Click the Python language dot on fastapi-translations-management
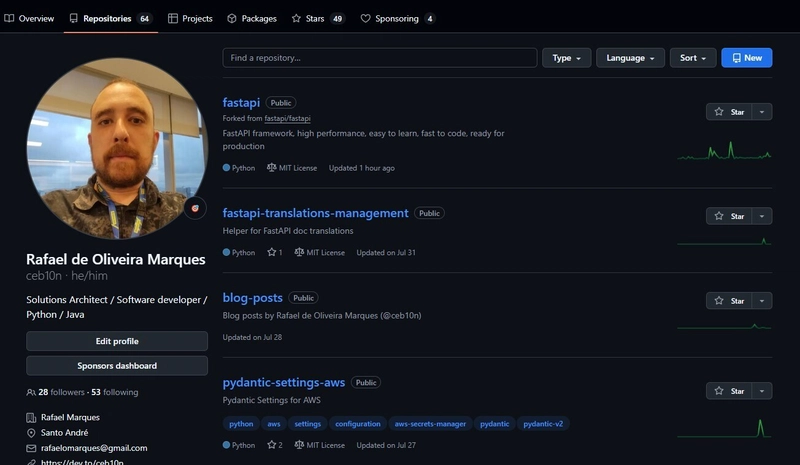The height and width of the screenshot is (465, 800). point(226,252)
